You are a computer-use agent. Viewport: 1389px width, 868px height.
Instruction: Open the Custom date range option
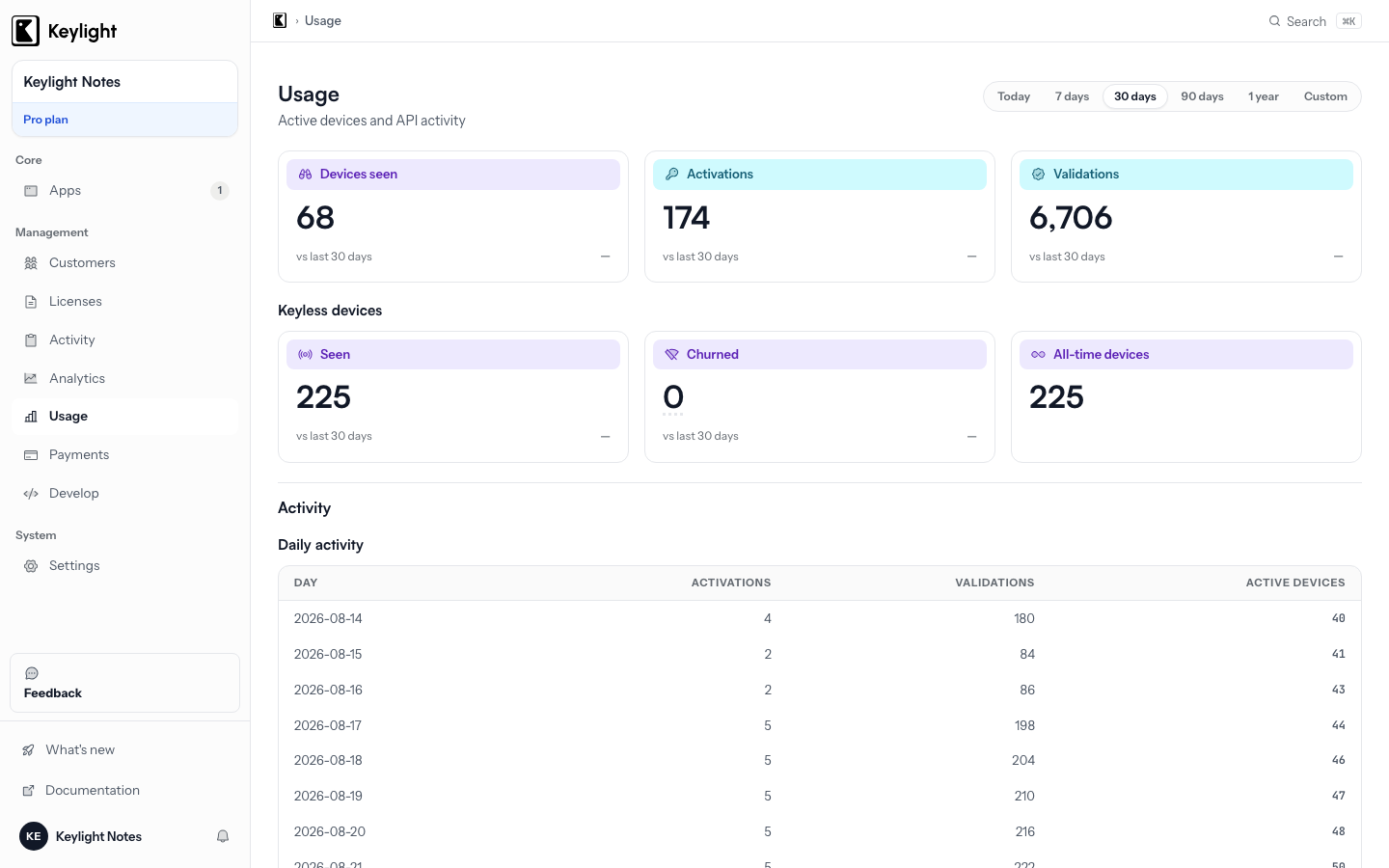[1325, 96]
